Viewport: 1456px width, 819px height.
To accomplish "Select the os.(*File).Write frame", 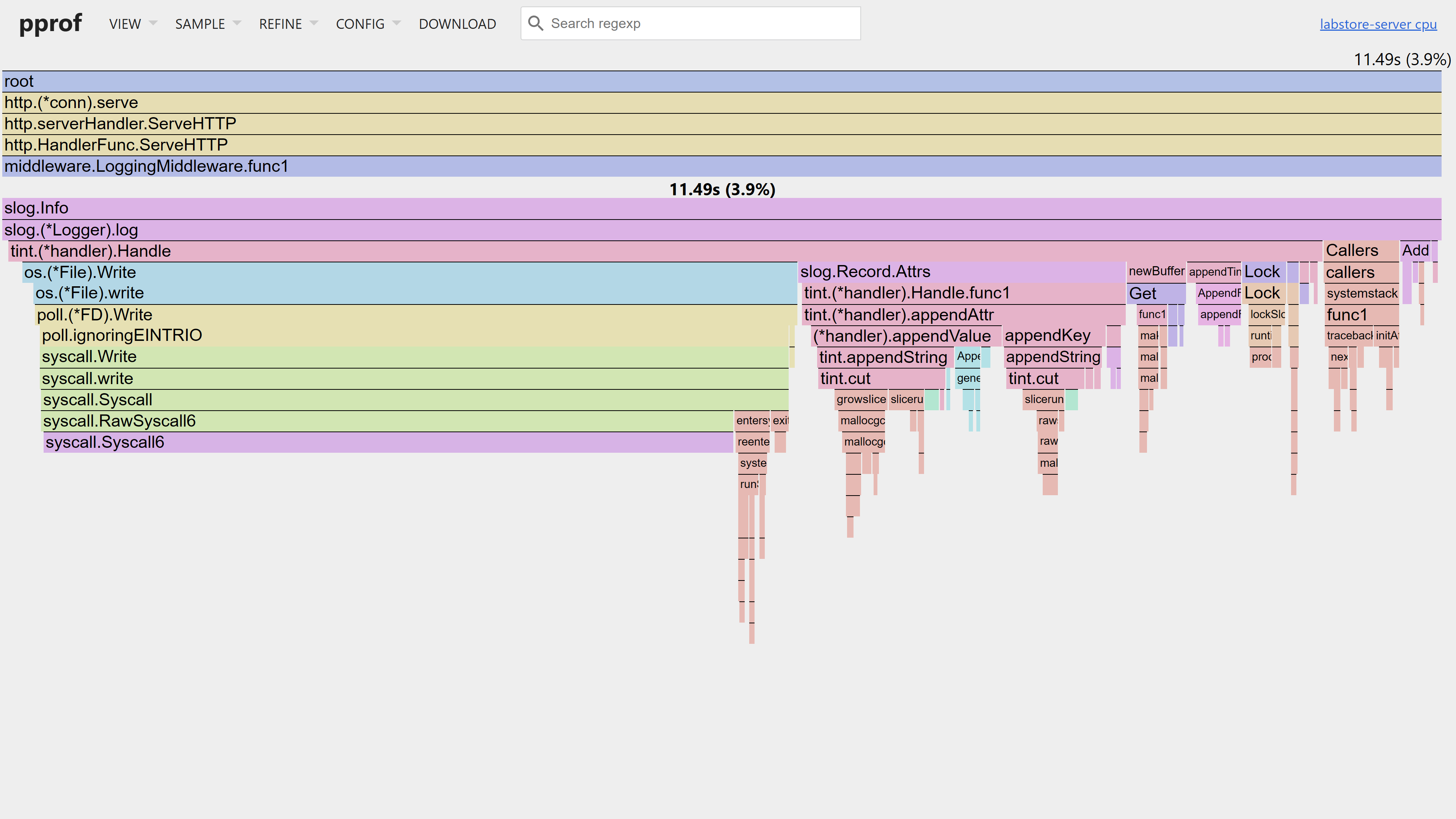I will point(395,272).
